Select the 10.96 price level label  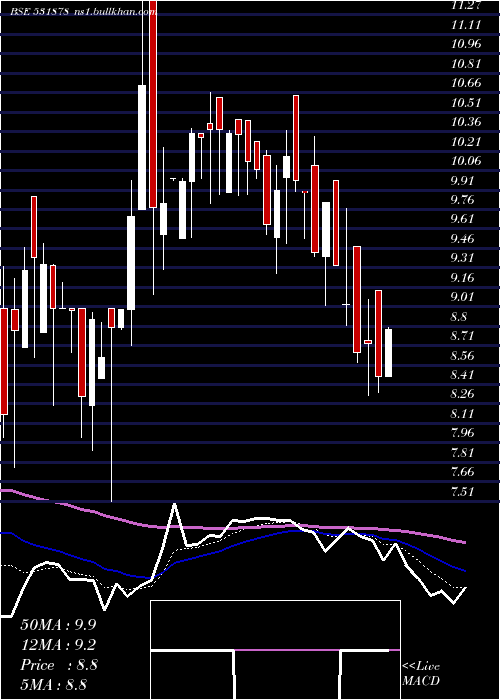(466, 44)
